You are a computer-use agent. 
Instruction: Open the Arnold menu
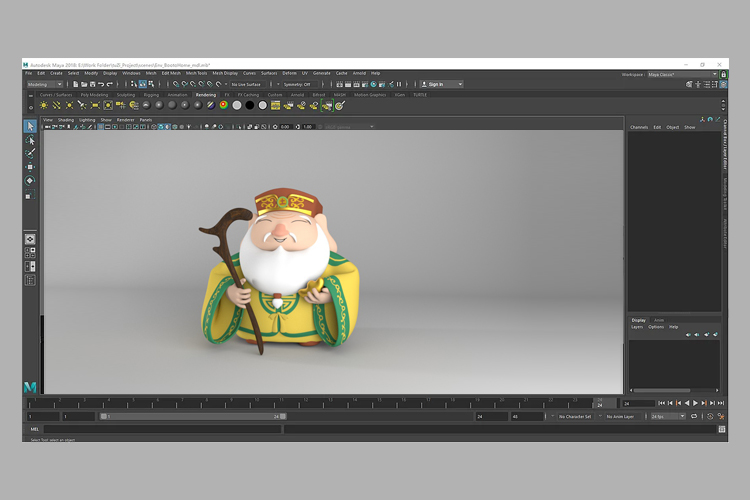point(359,73)
